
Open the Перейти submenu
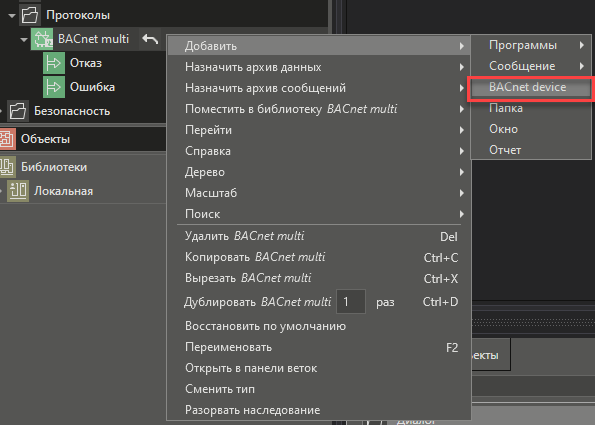(319, 130)
